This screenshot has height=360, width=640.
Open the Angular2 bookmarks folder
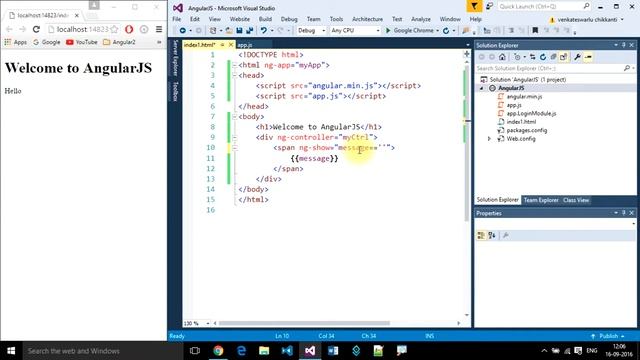coord(119,42)
